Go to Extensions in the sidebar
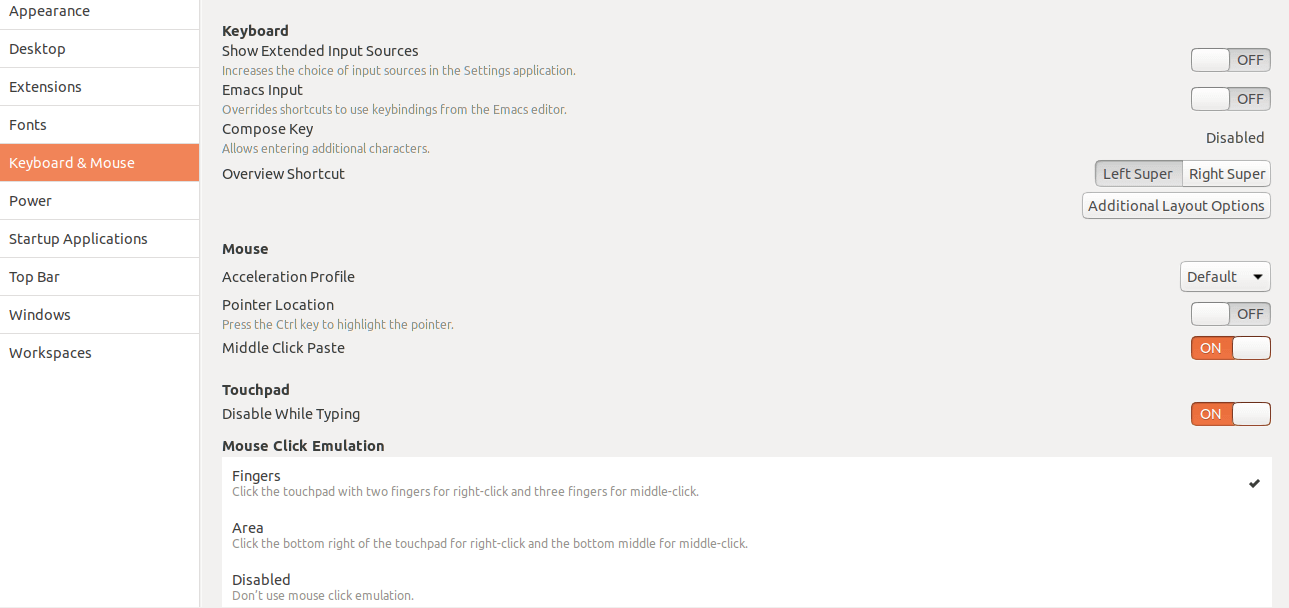Screen dimensions: 1289x608 (99, 87)
